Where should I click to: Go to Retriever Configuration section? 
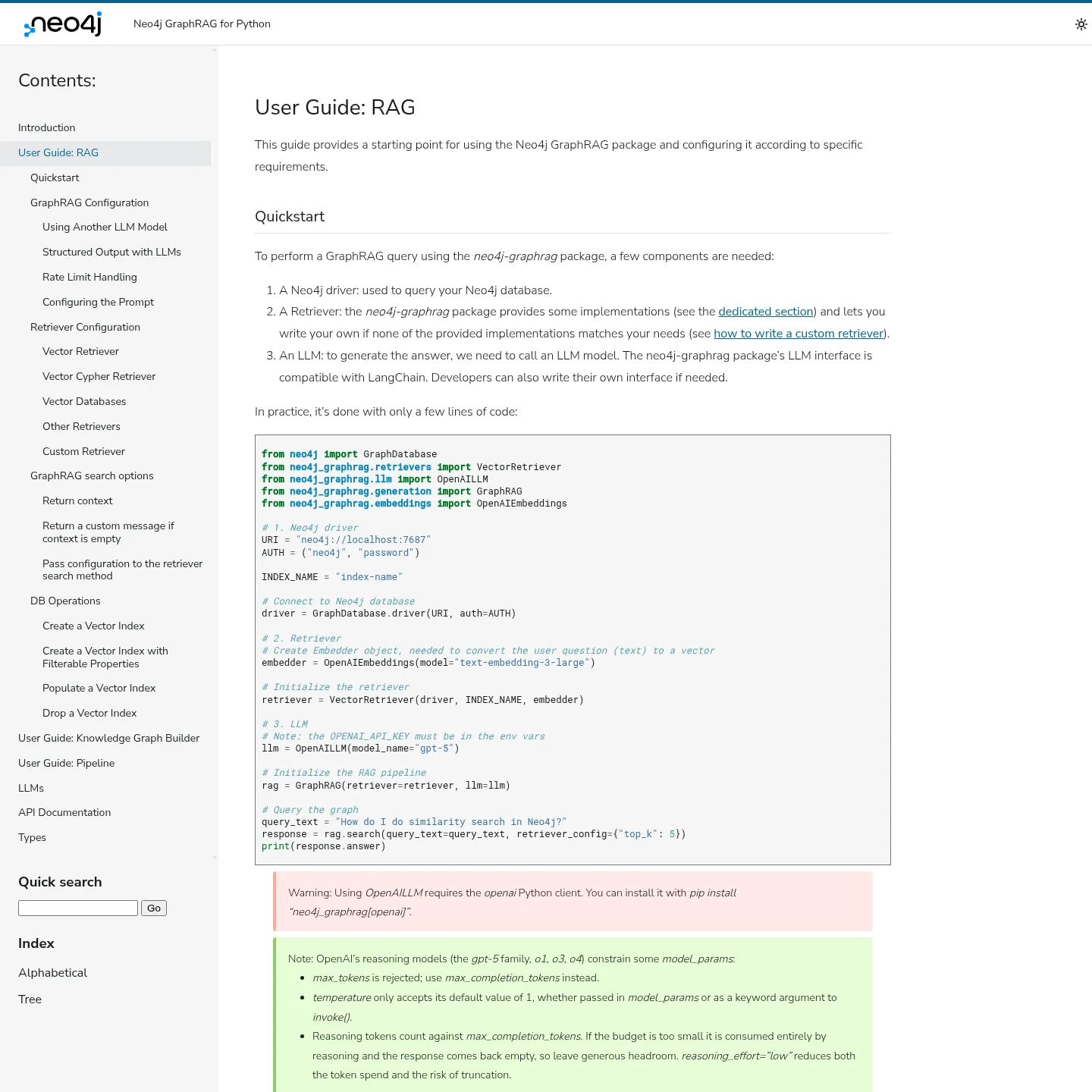click(x=85, y=327)
